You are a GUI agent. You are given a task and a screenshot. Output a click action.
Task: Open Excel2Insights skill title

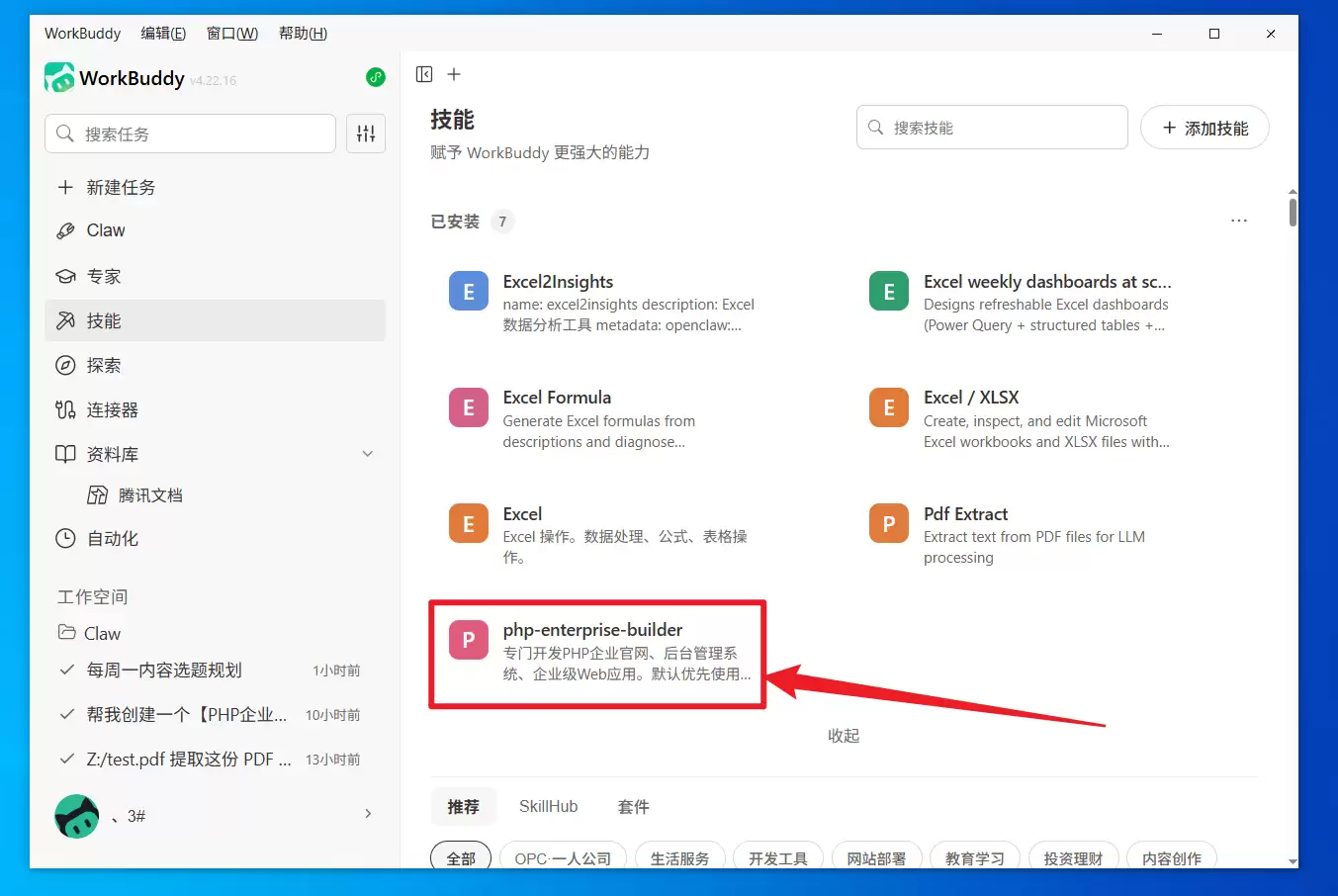pos(558,282)
